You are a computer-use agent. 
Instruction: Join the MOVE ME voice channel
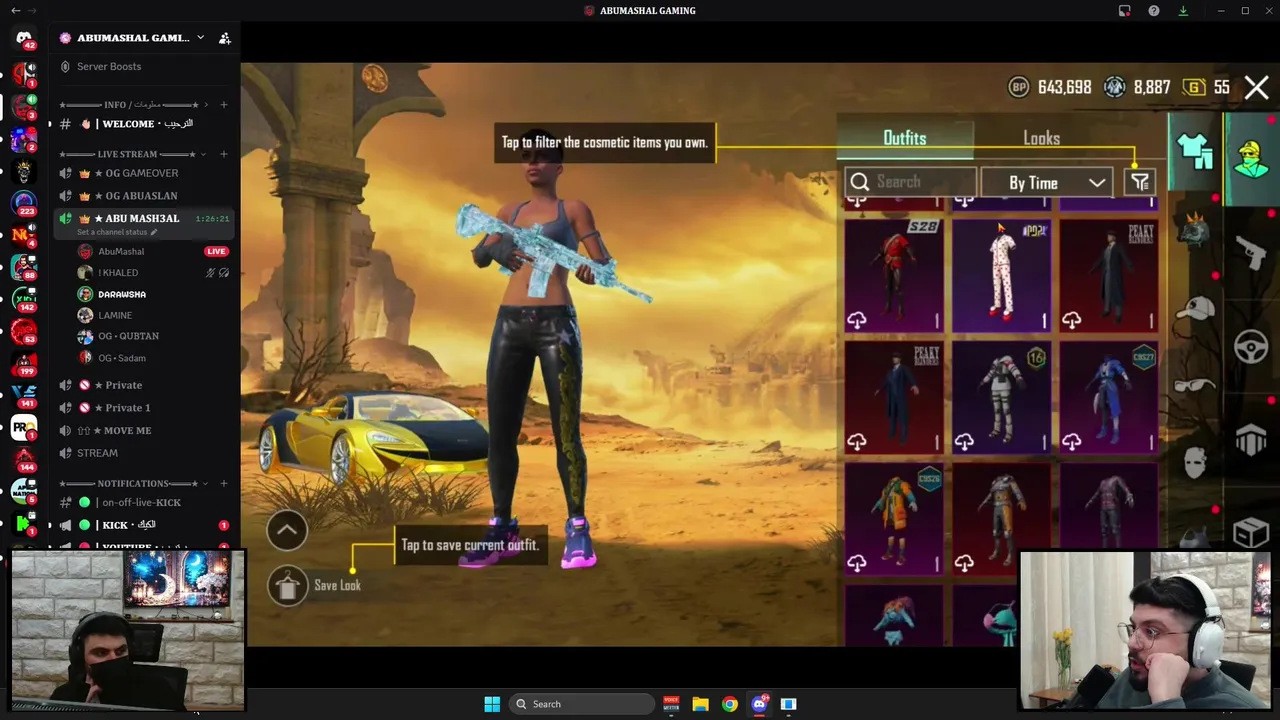coord(144,431)
